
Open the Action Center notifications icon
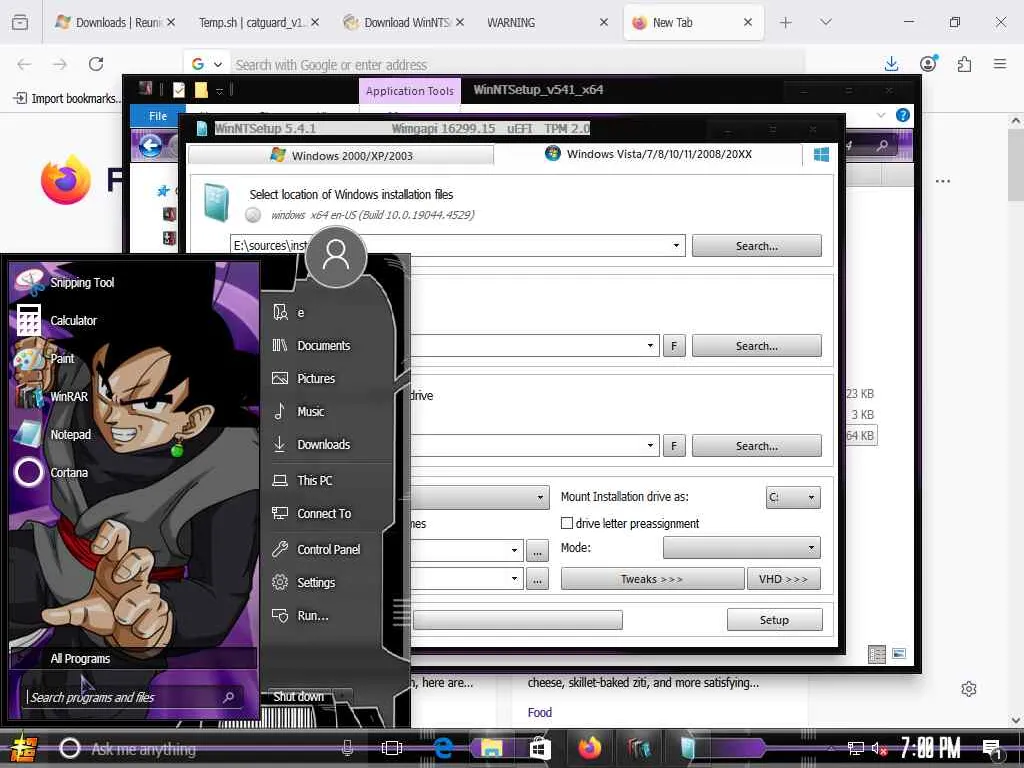[x=993, y=750]
